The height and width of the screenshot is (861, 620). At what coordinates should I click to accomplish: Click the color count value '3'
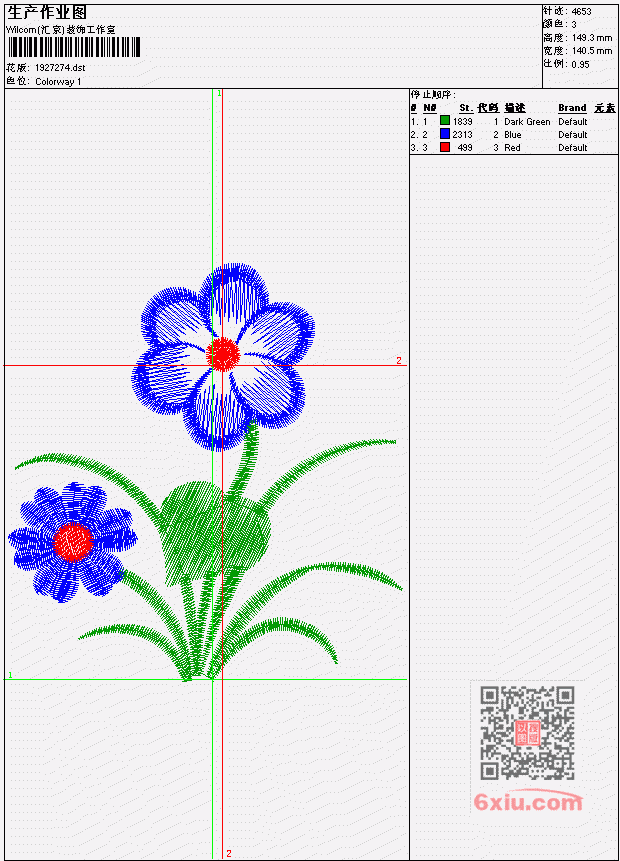pos(574,25)
